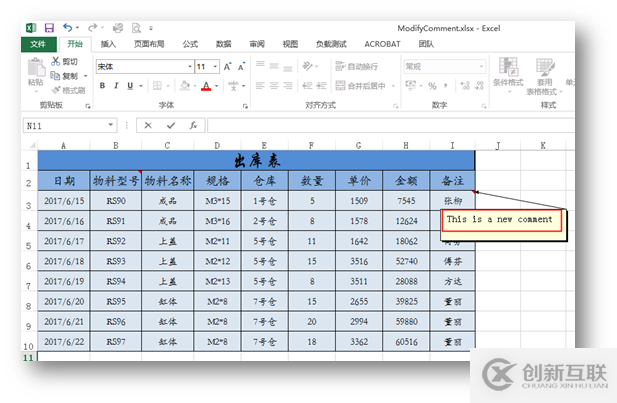Open the ACROBAT ribbon tab

(x=382, y=44)
